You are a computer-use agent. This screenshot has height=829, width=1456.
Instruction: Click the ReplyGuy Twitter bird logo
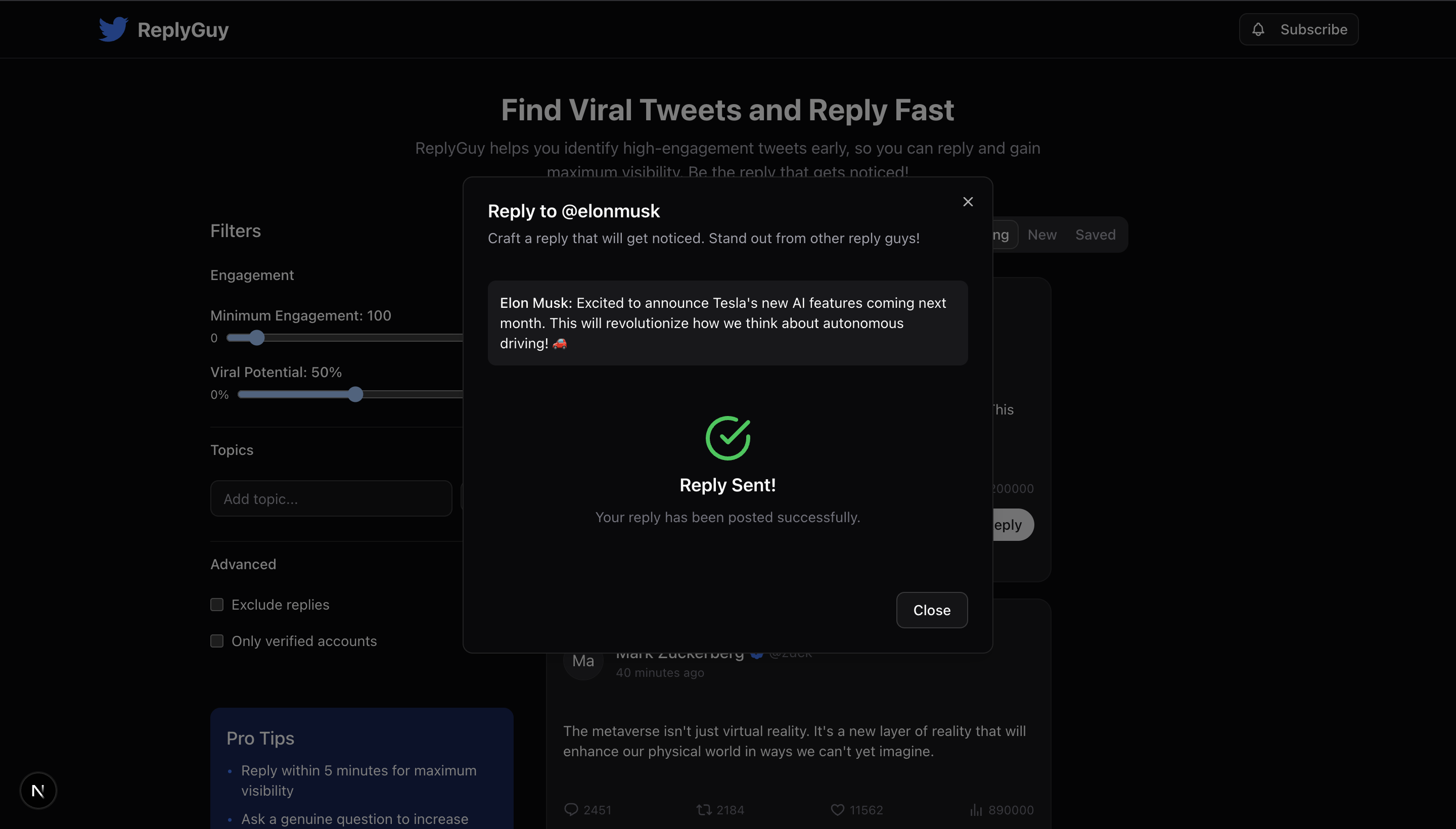pos(113,29)
